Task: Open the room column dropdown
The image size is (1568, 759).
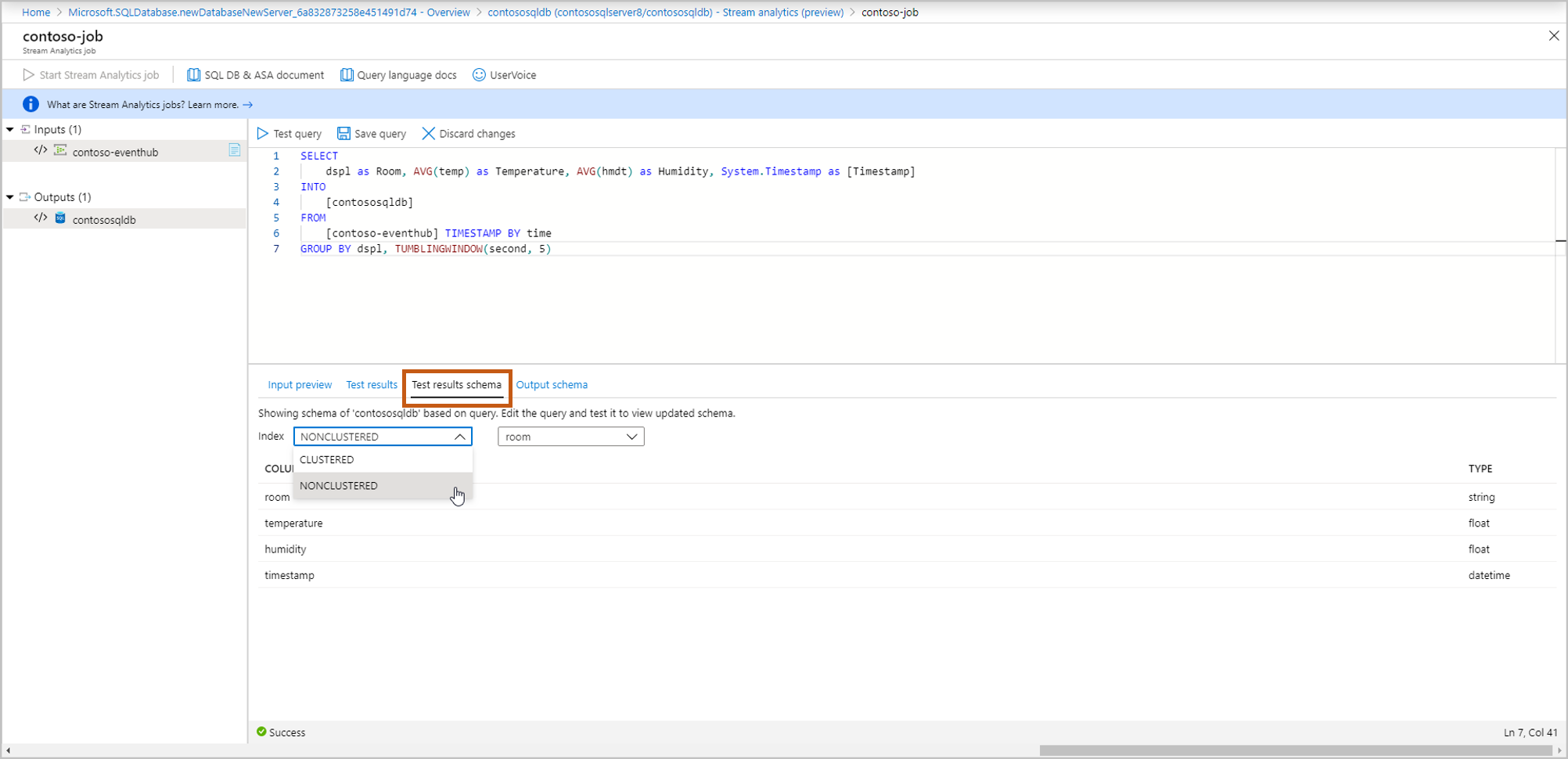Action: click(571, 437)
